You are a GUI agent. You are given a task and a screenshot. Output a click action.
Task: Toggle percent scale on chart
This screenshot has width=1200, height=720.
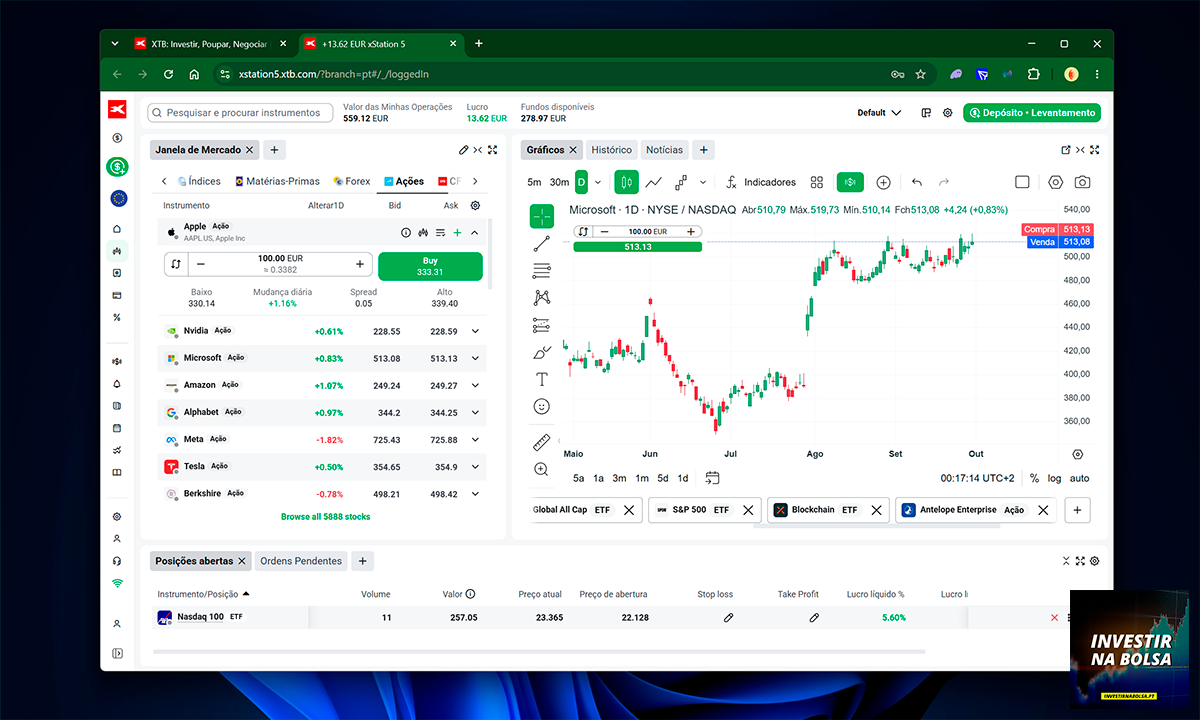click(x=1034, y=478)
